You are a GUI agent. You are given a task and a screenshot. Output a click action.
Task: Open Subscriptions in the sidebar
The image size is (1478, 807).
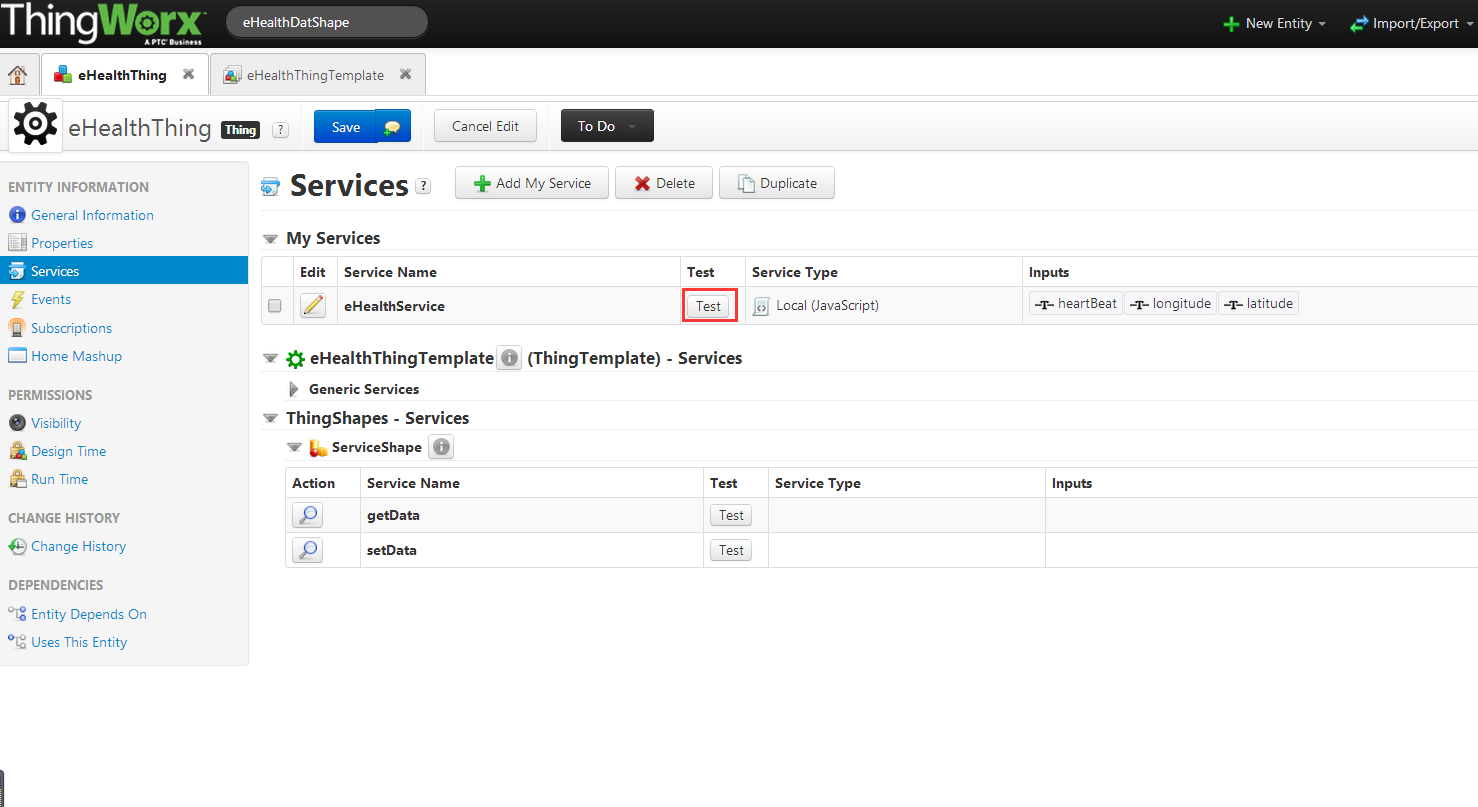point(71,328)
